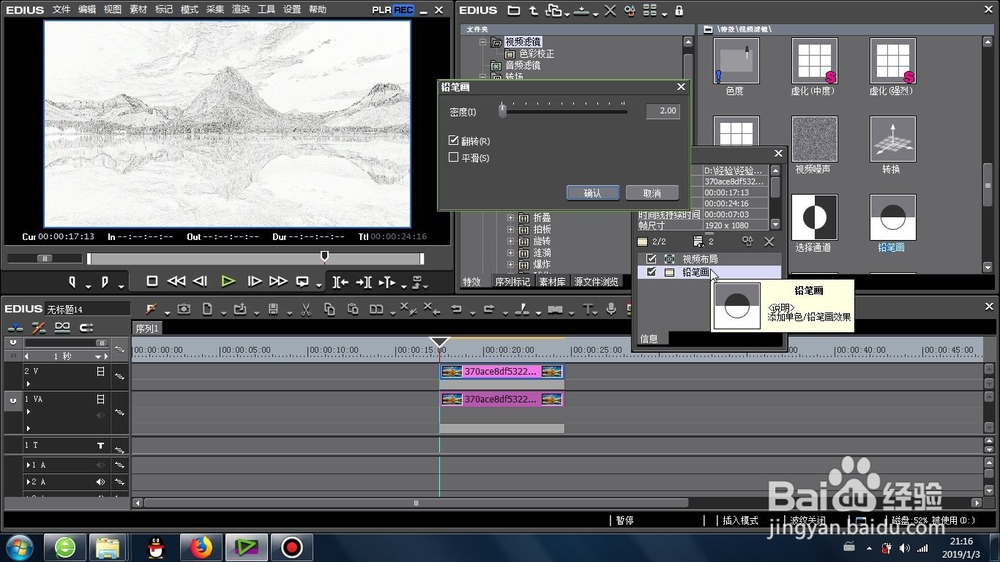Set Out point marker icon
Screen dimensions: 1000x562
105,281
